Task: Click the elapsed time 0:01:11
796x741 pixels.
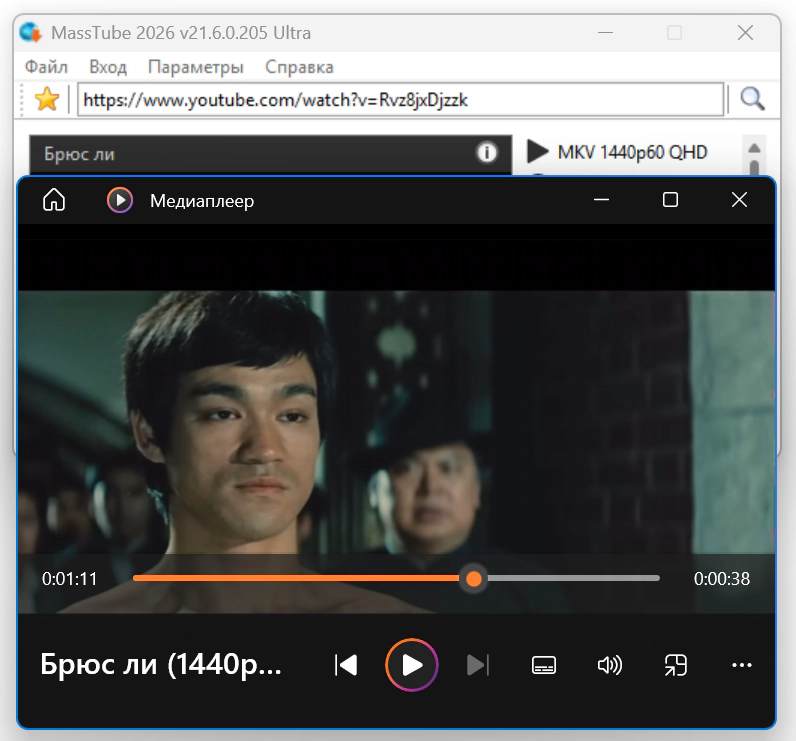Action: [x=69, y=579]
